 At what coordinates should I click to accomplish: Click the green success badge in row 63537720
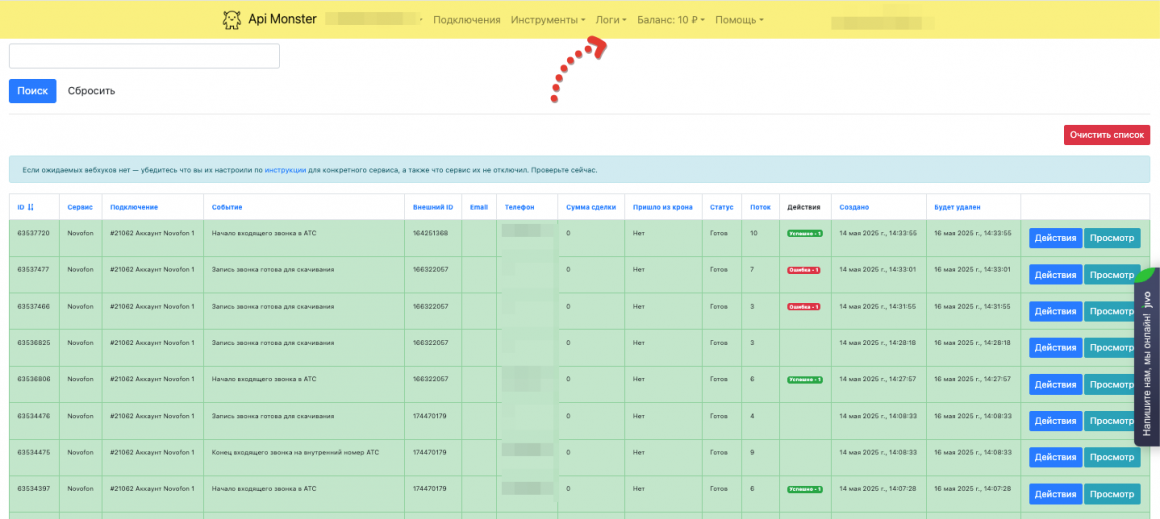point(803,233)
